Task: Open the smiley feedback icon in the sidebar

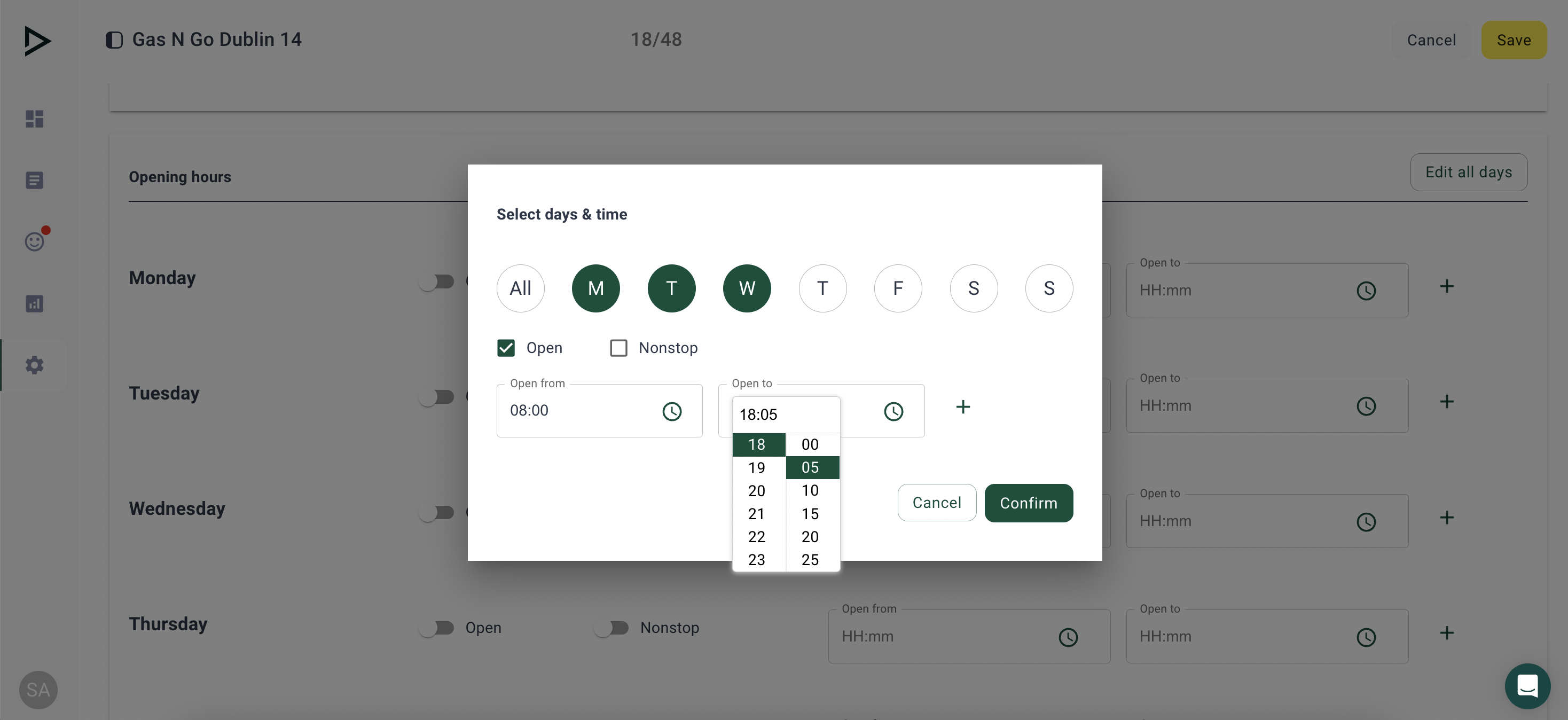Action: [35, 241]
